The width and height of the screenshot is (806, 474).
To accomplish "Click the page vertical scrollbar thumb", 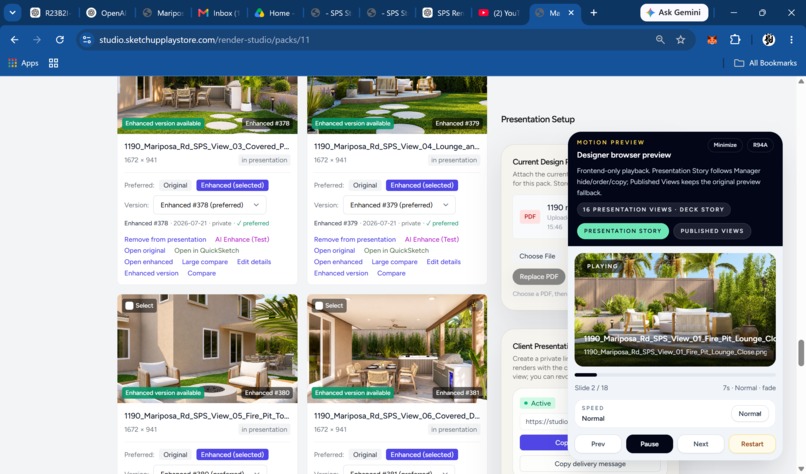I will [x=800, y=353].
